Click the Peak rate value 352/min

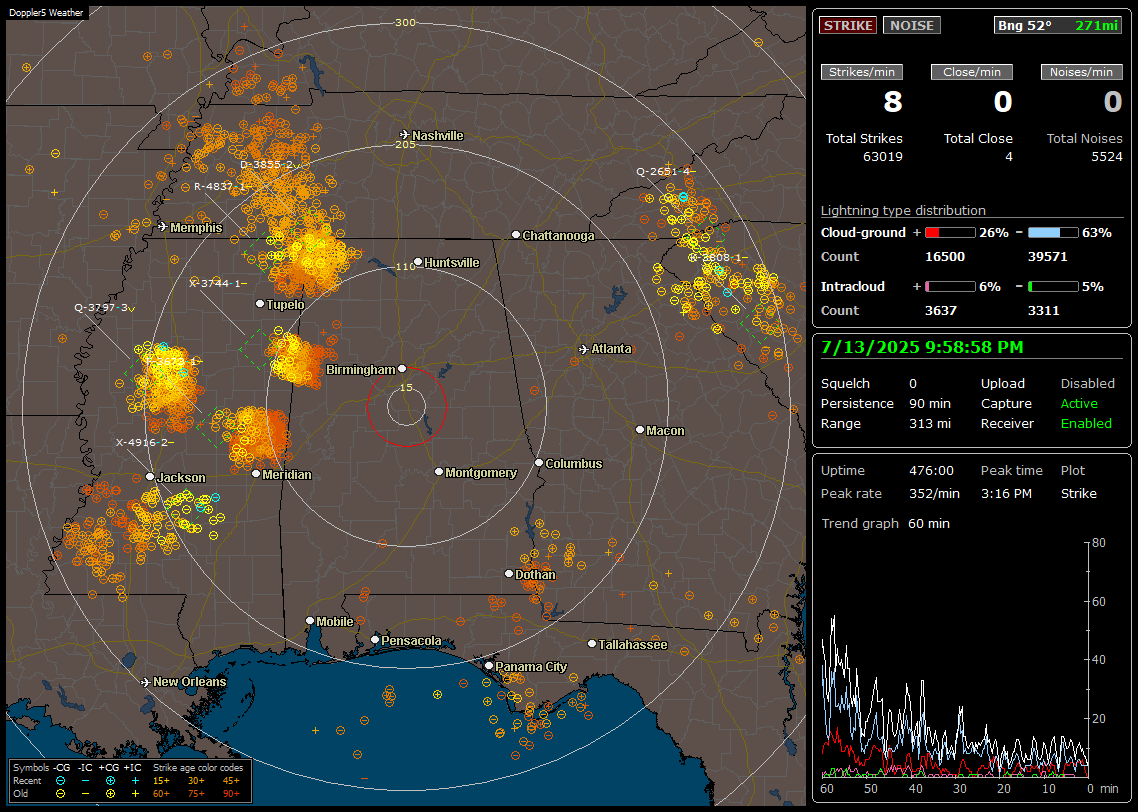(934, 493)
